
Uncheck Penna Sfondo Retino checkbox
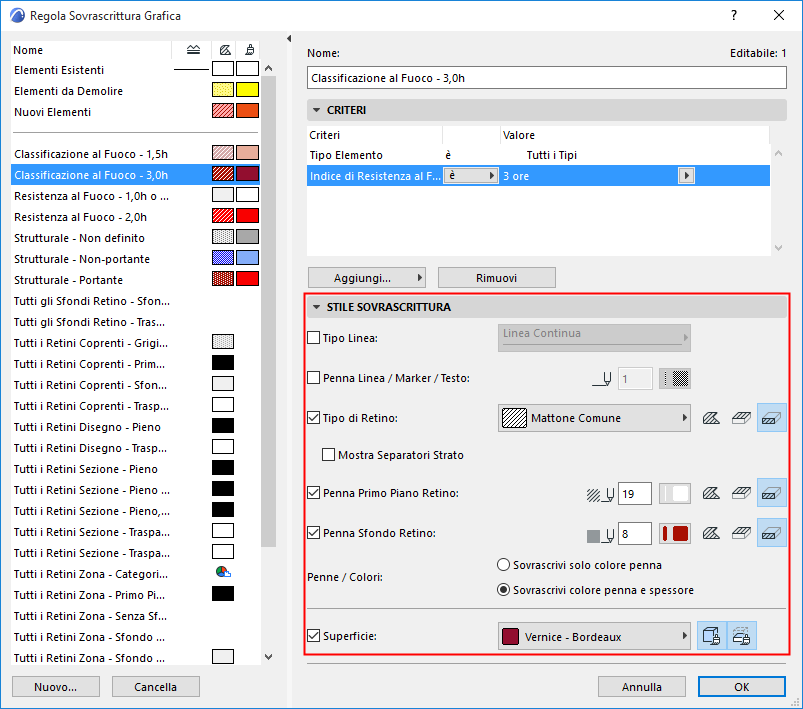pyautogui.click(x=313, y=533)
